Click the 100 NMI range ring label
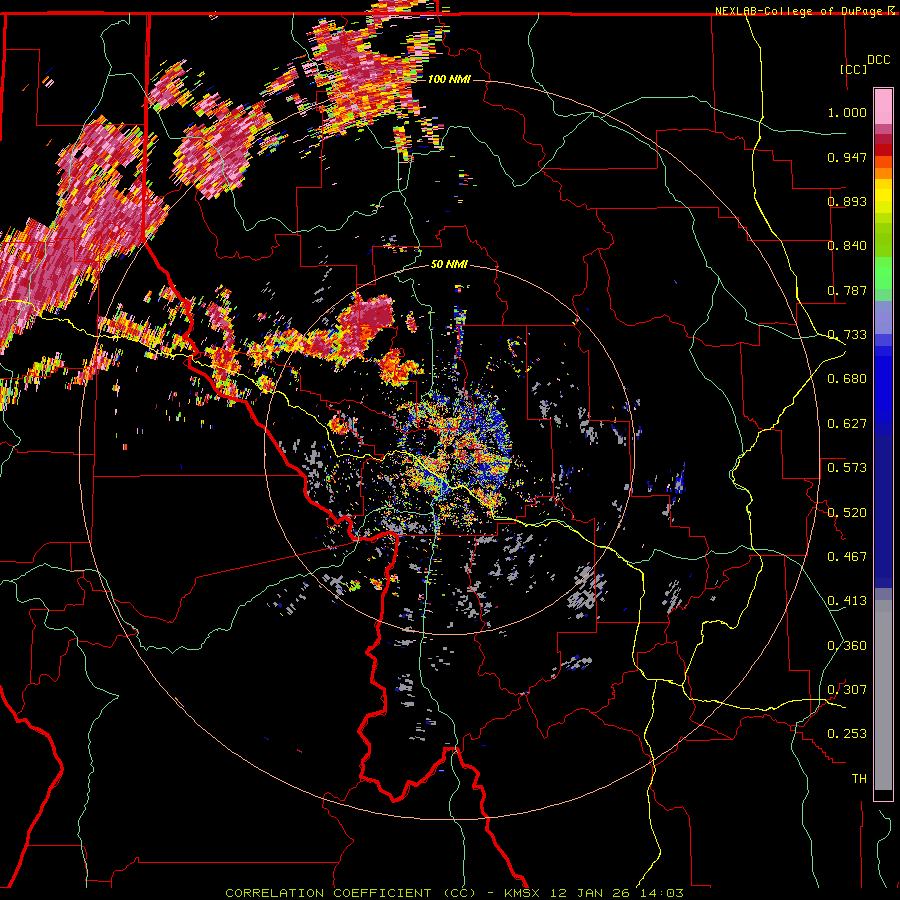Image resolution: width=900 pixels, height=900 pixels. point(449,79)
